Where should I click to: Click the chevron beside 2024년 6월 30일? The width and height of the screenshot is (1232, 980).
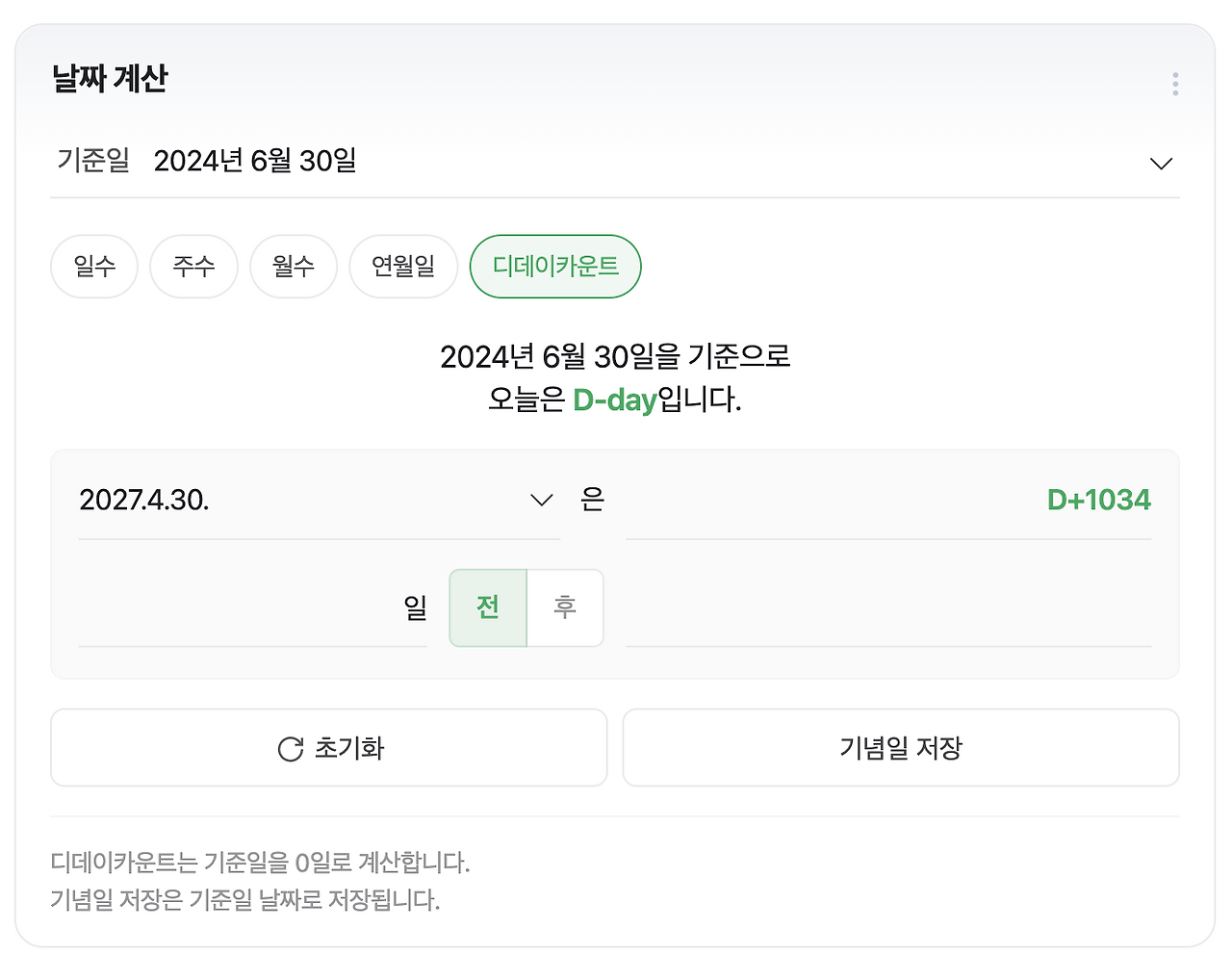[1161, 164]
